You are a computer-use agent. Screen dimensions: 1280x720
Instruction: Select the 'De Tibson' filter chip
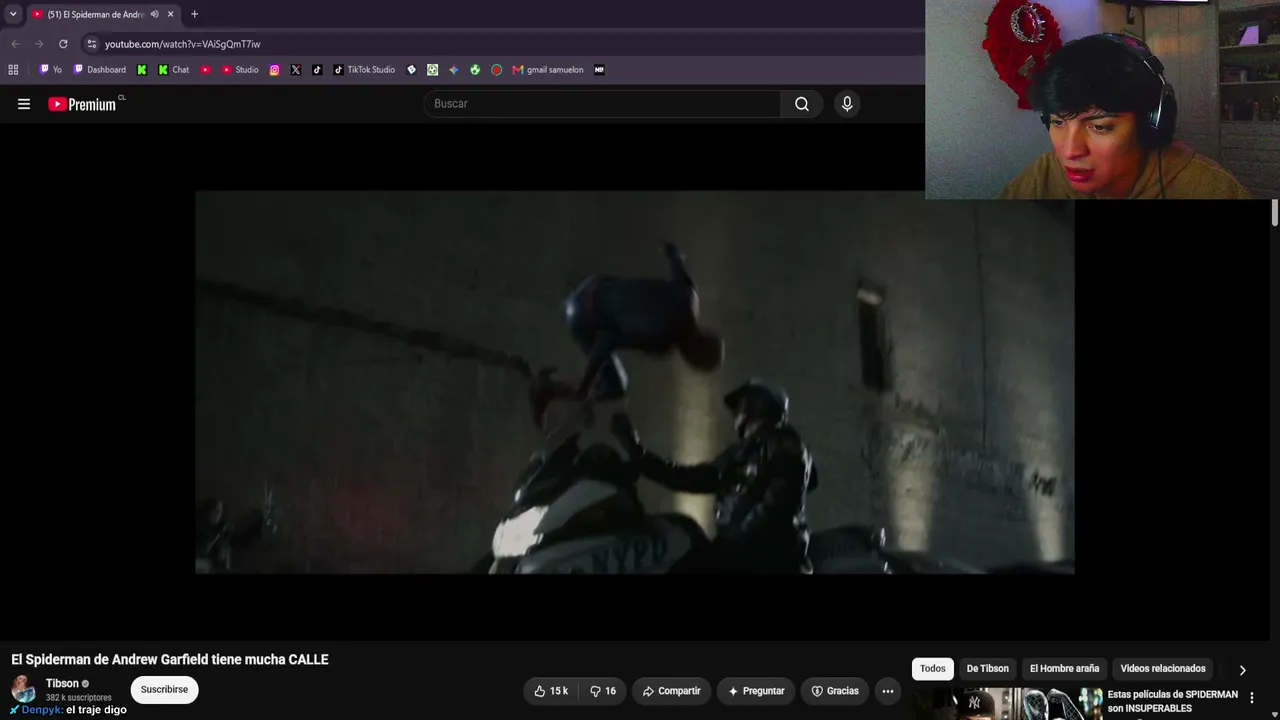[x=987, y=669]
